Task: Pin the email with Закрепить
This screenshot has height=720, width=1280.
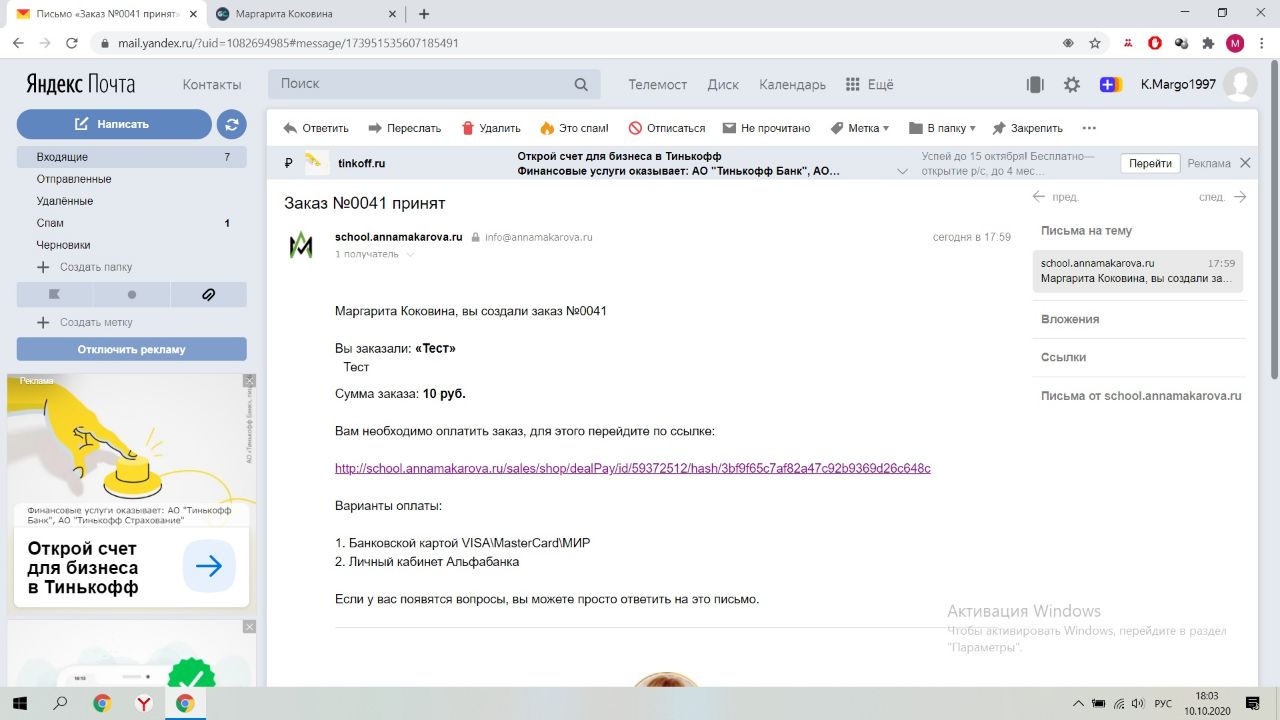Action: (1027, 128)
